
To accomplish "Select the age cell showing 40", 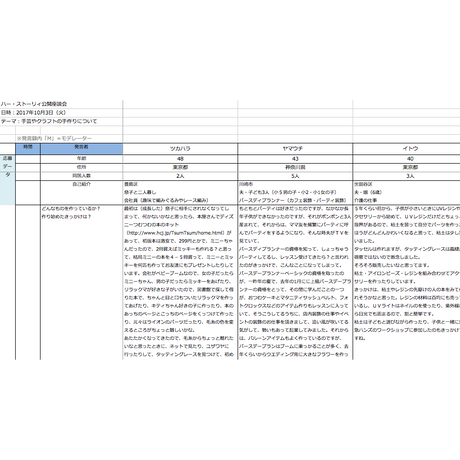I will point(407,159).
